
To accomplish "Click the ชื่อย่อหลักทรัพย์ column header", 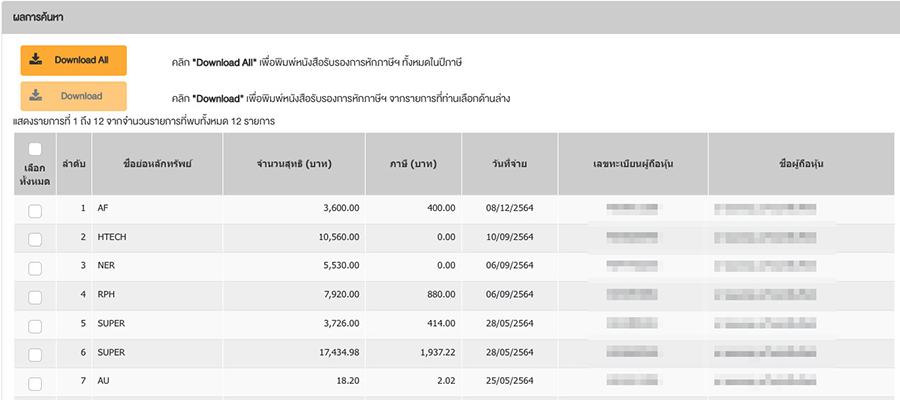I will pos(156,163).
